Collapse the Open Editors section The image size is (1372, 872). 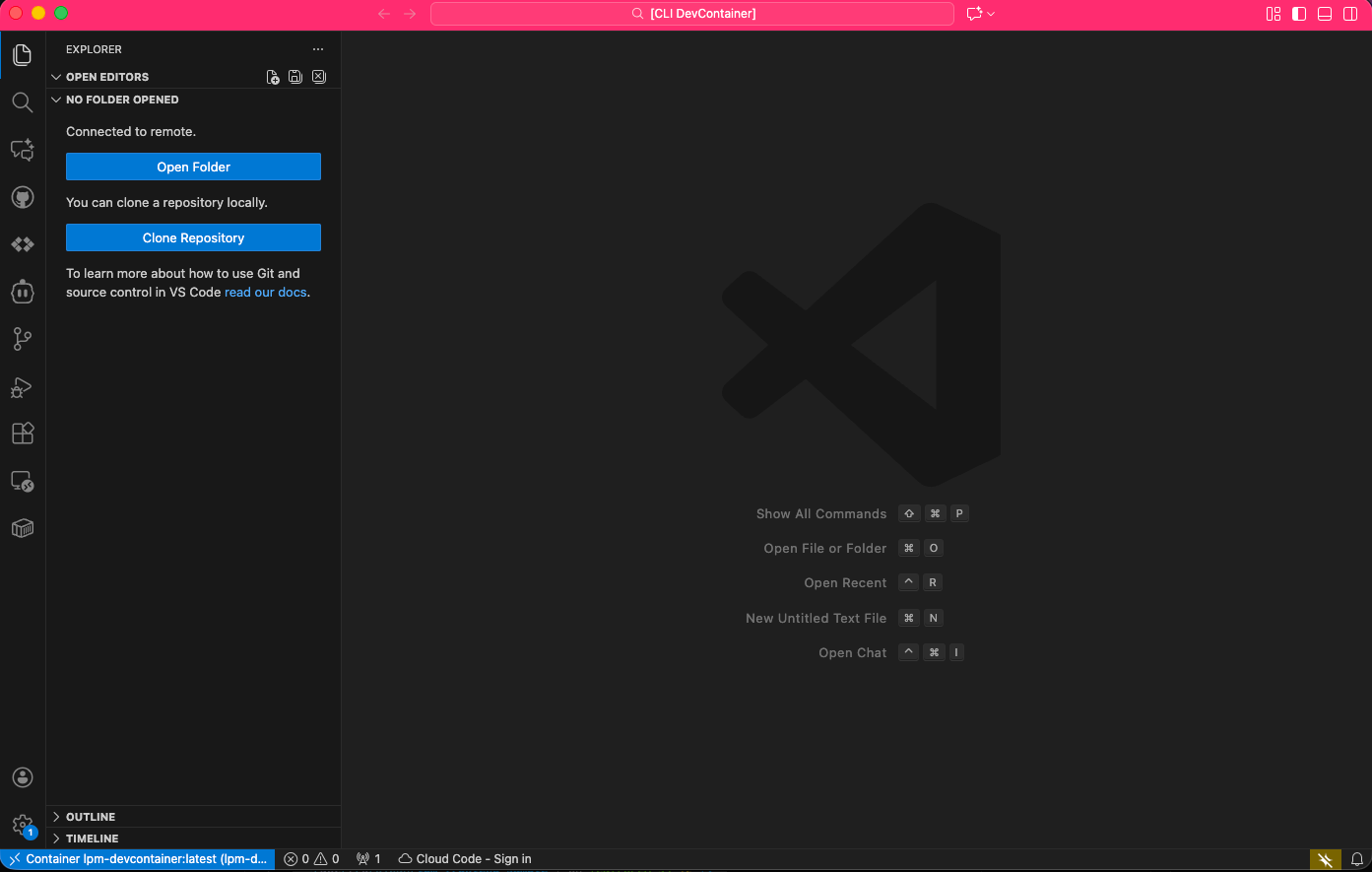point(56,77)
